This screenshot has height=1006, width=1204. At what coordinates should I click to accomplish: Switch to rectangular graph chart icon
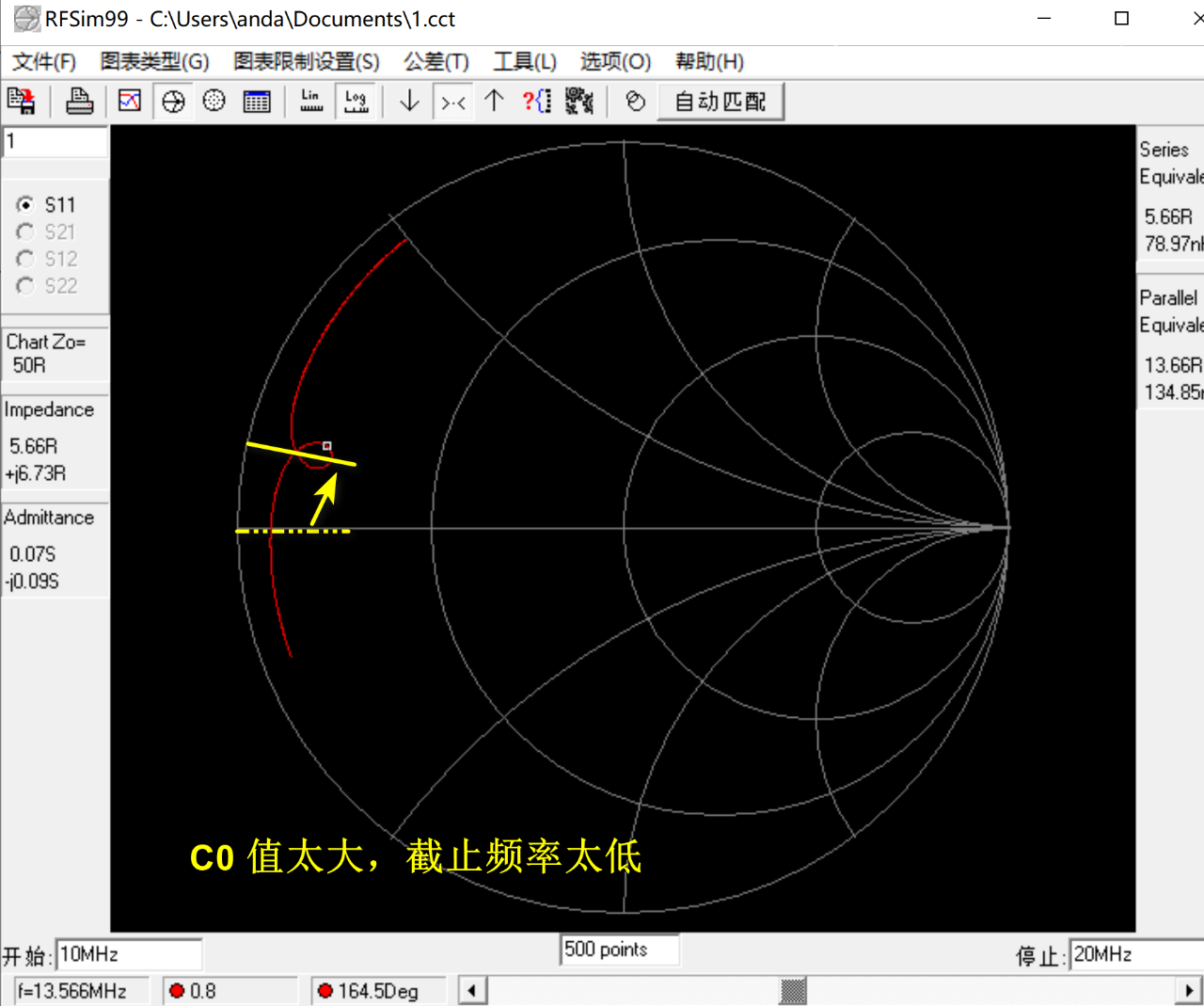pyautogui.click(x=130, y=101)
